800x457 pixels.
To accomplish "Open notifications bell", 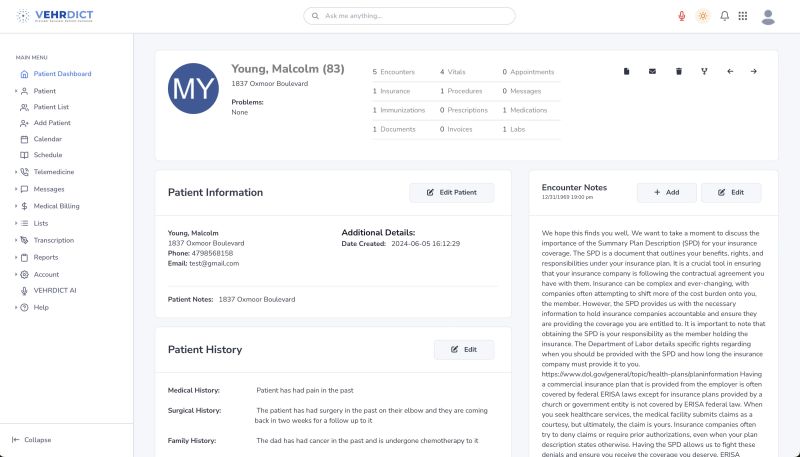I will tap(723, 16).
